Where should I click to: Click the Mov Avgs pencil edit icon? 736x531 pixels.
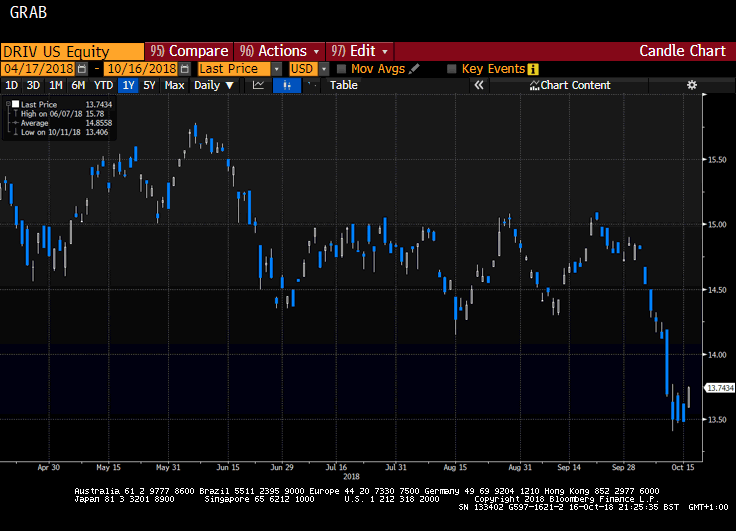coord(414,69)
